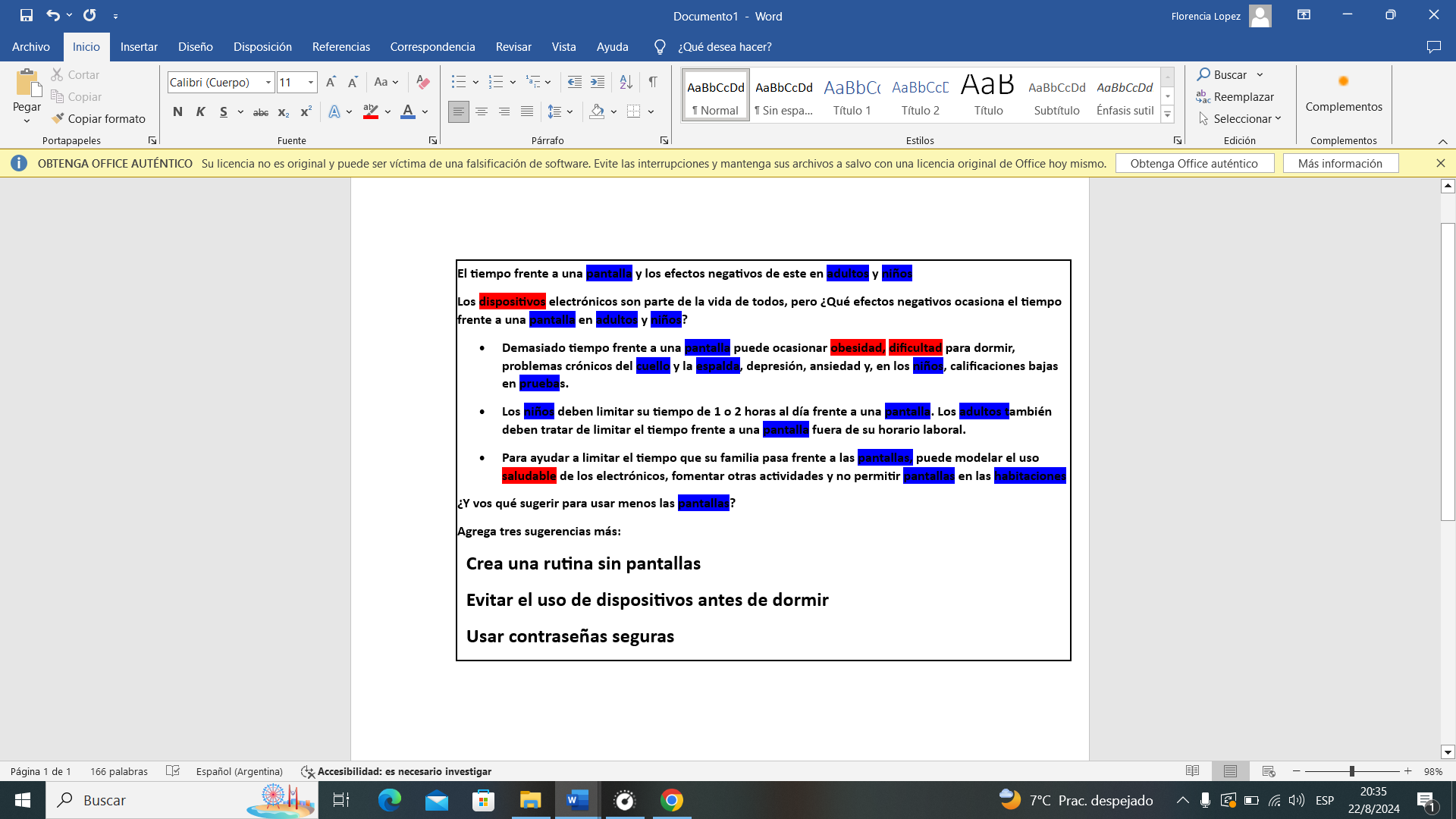Click the superscript icon
This screenshot has width=1456, height=819.
point(306,111)
